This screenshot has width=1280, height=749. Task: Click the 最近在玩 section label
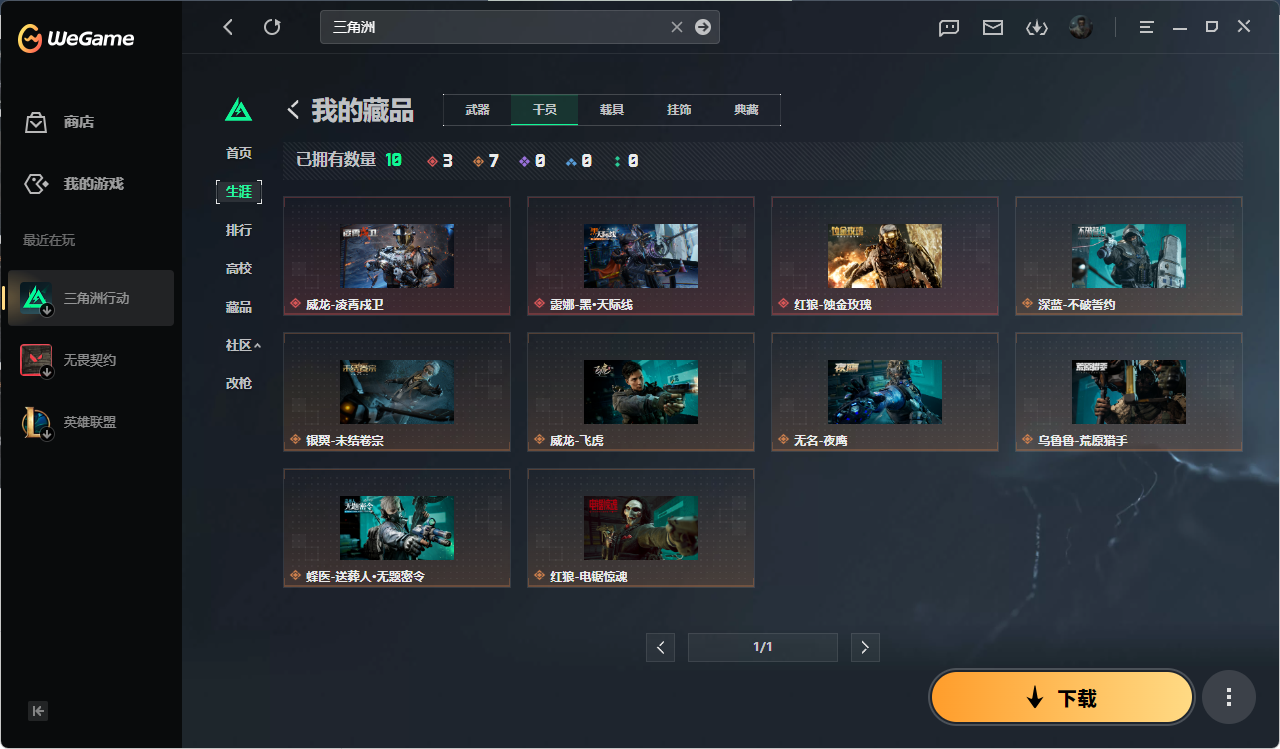[49, 240]
